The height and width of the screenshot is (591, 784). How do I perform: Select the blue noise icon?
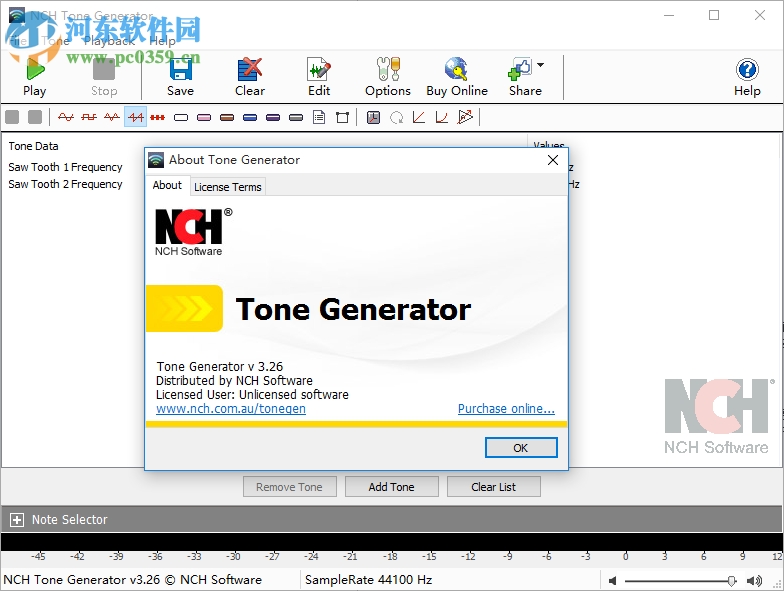click(x=250, y=118)
